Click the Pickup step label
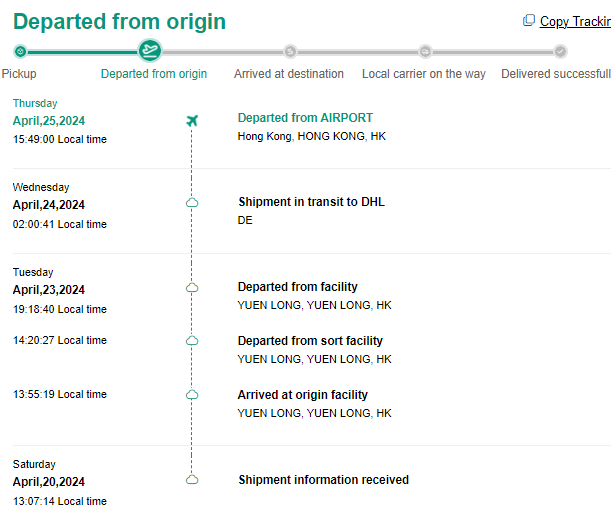The width and height of the screenshot is (611, 529). [x=19, y=74]
